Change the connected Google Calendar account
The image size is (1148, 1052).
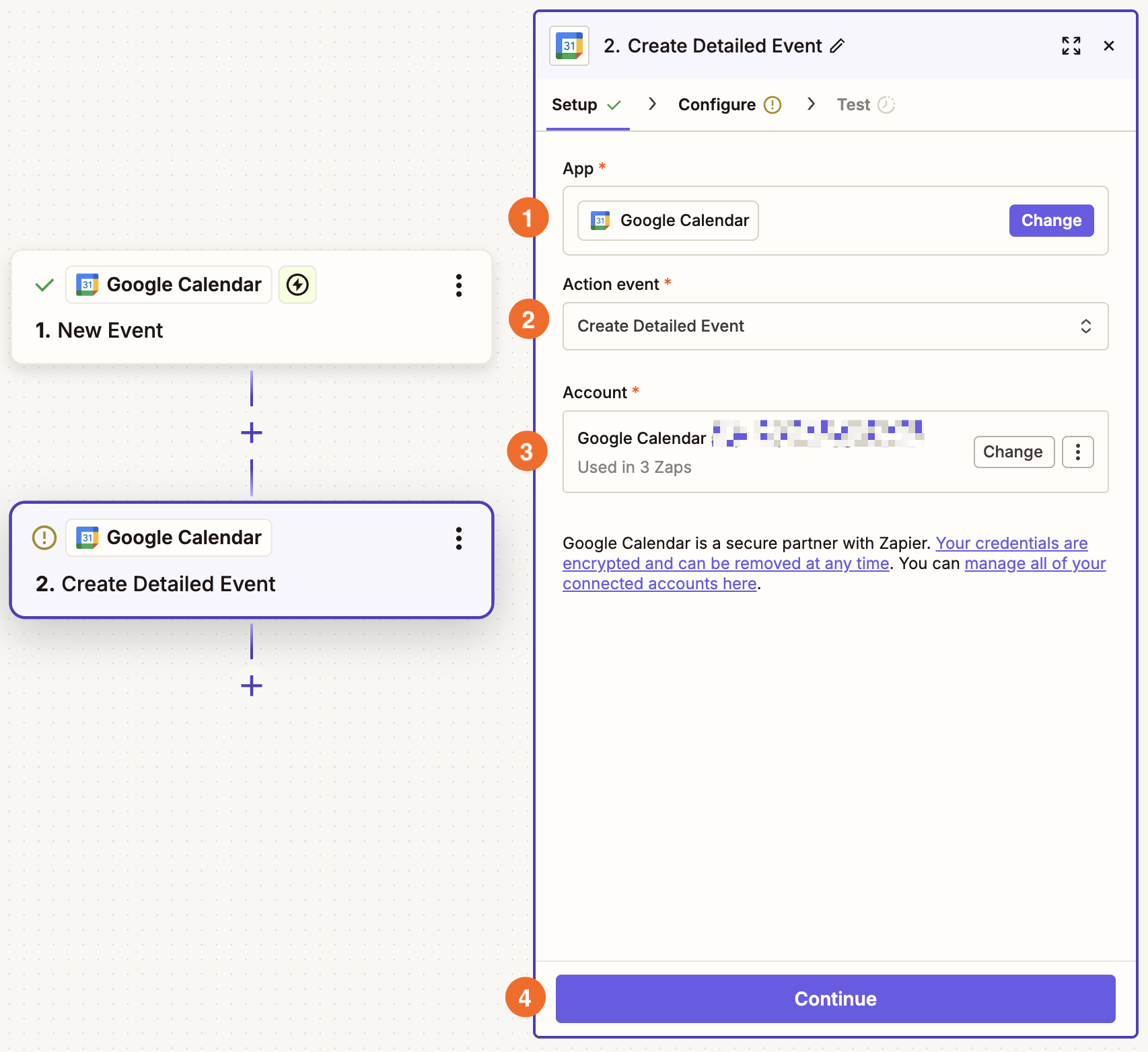pyautogui.click(x=1013, y=451)
